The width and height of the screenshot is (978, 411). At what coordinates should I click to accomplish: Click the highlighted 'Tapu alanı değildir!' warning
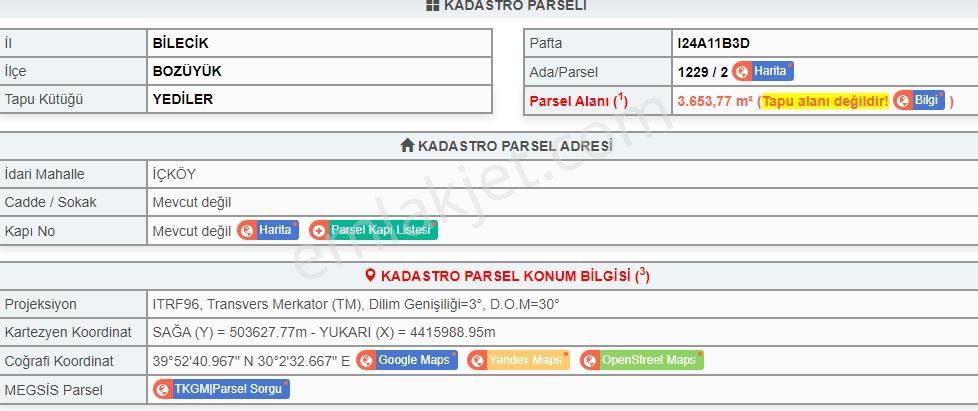[x=825, y=101]
